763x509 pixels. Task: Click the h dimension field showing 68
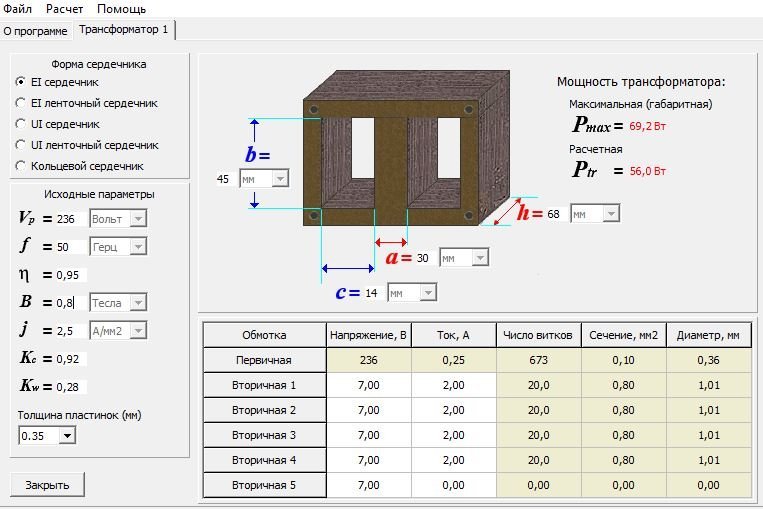(556, 214)
